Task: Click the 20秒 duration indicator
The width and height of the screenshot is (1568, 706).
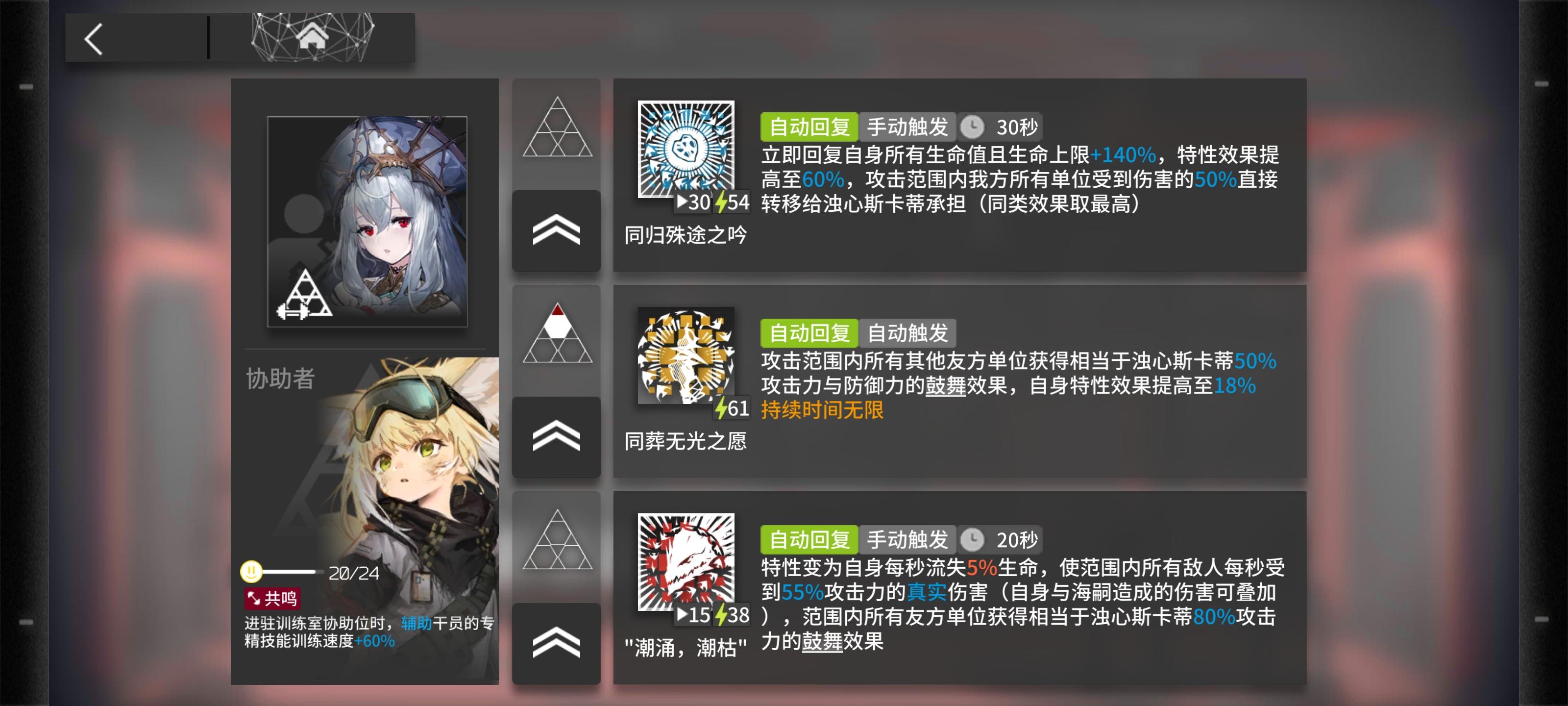Action: coord(1000,540)
